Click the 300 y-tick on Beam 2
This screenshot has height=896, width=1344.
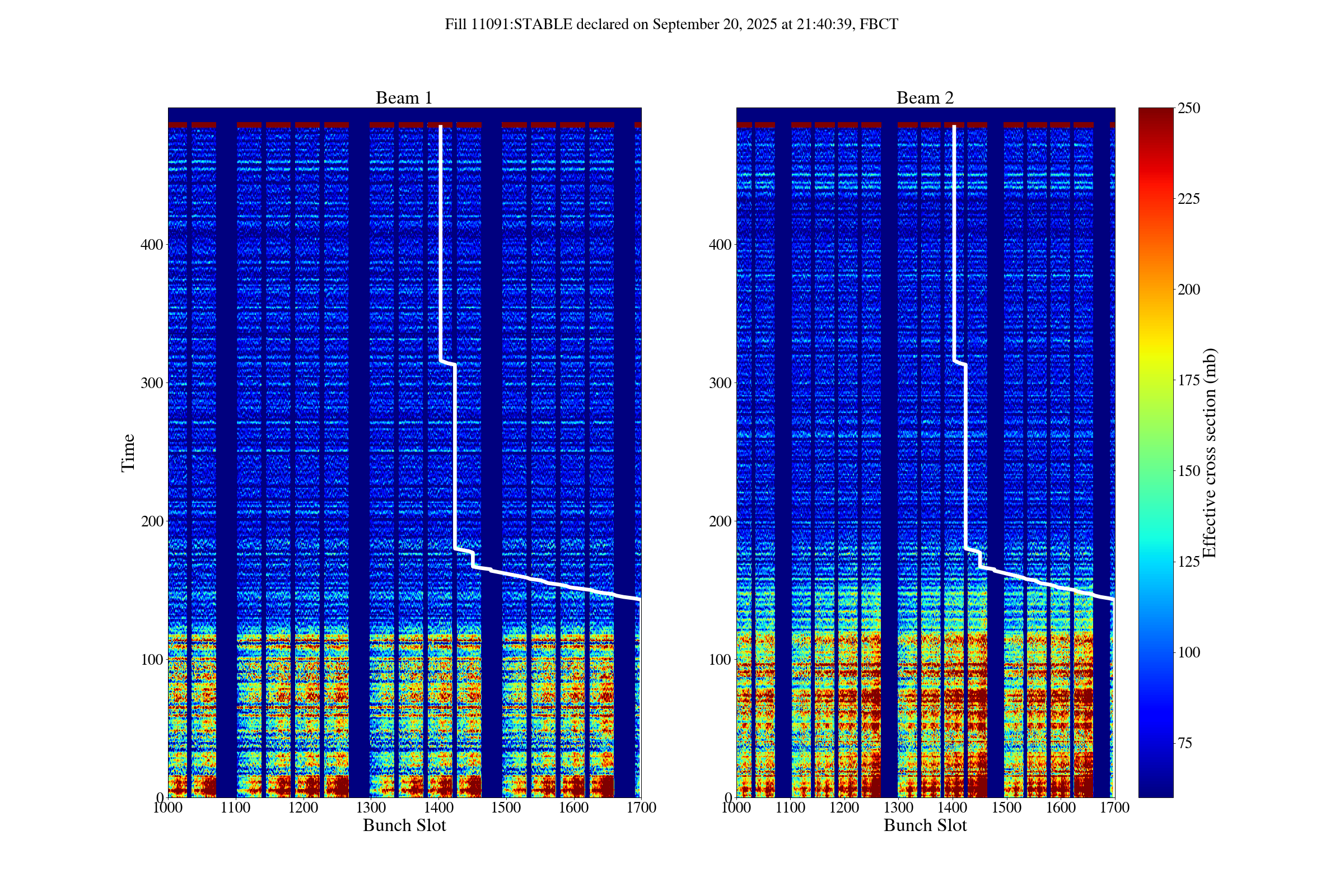pyautogui.click(x=720, y=383)
